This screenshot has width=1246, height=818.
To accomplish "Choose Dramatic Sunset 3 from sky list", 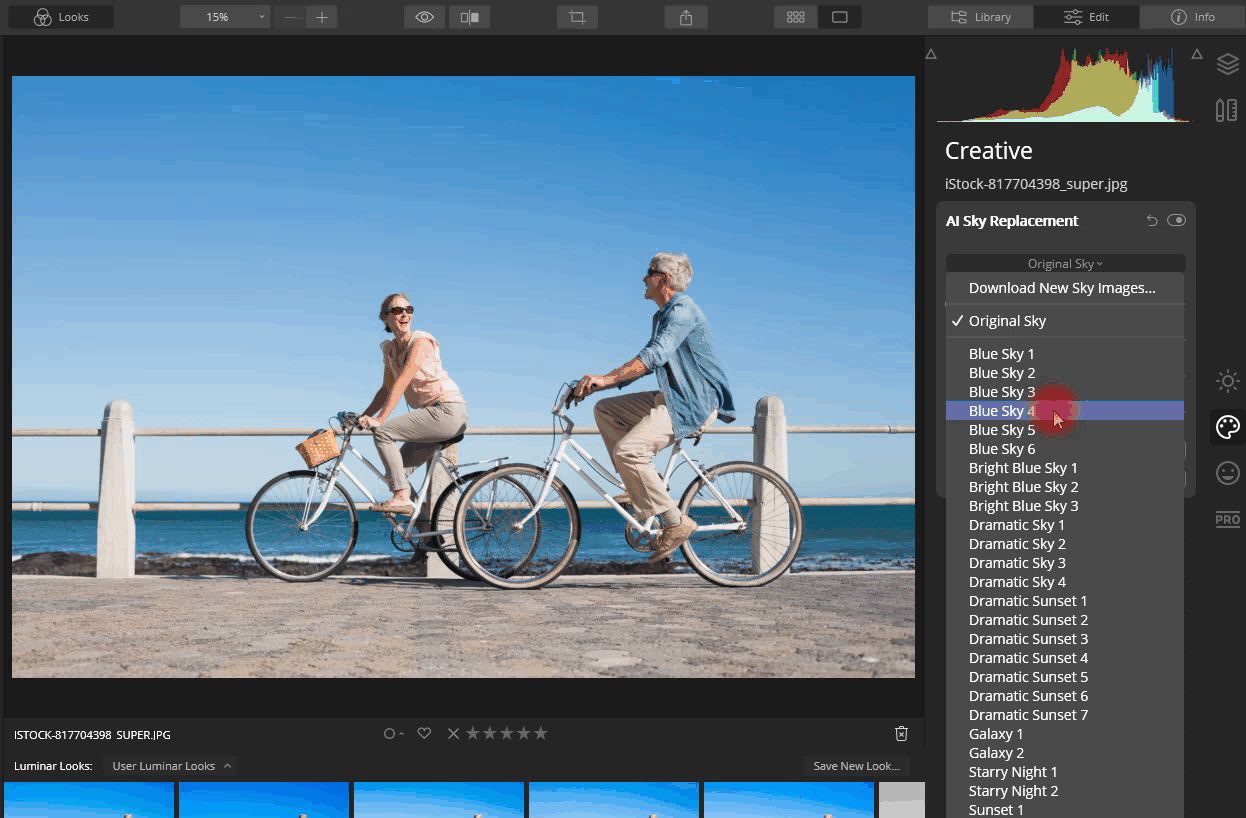I will [1028, 639].
